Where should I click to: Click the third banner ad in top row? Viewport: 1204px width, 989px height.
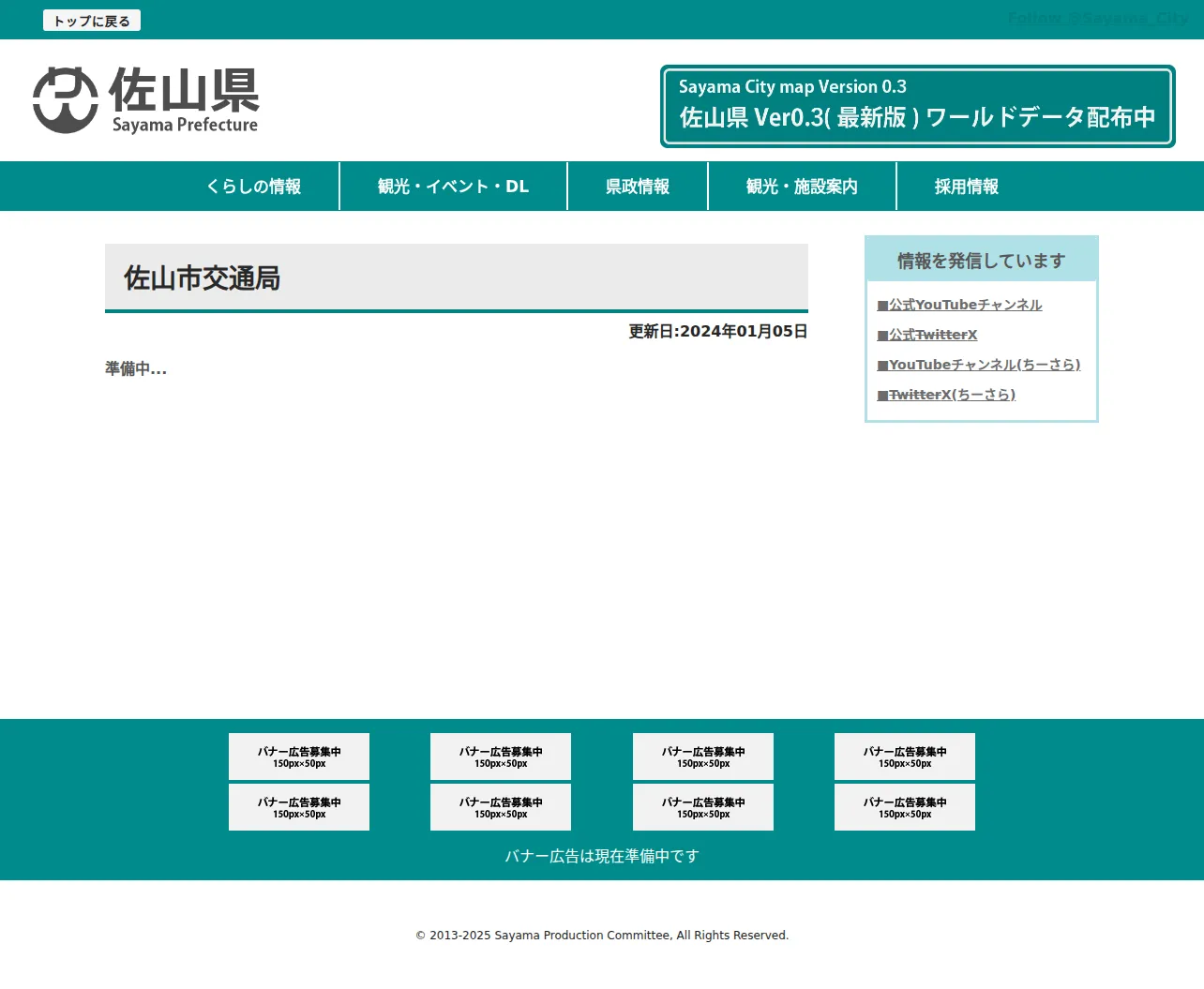point(703,757)
